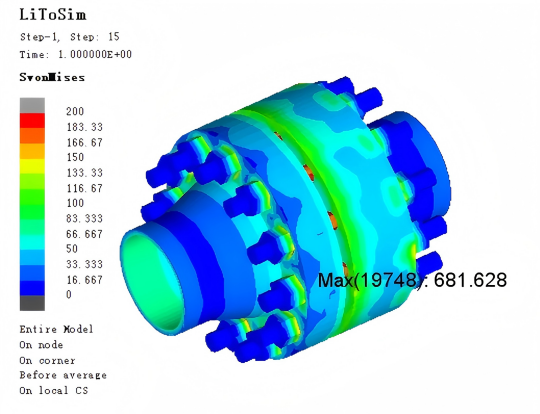
Task: Click the LiToSim title text
Action: [53, 15]
